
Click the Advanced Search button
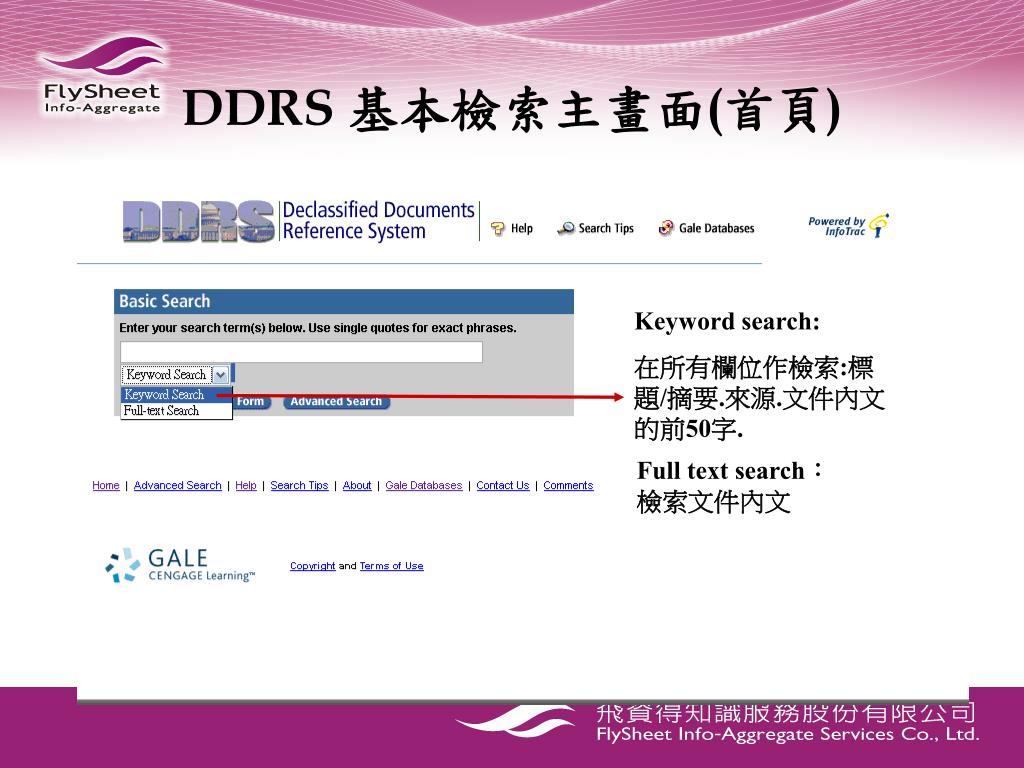pyautogui.click(x=336, y=402)
